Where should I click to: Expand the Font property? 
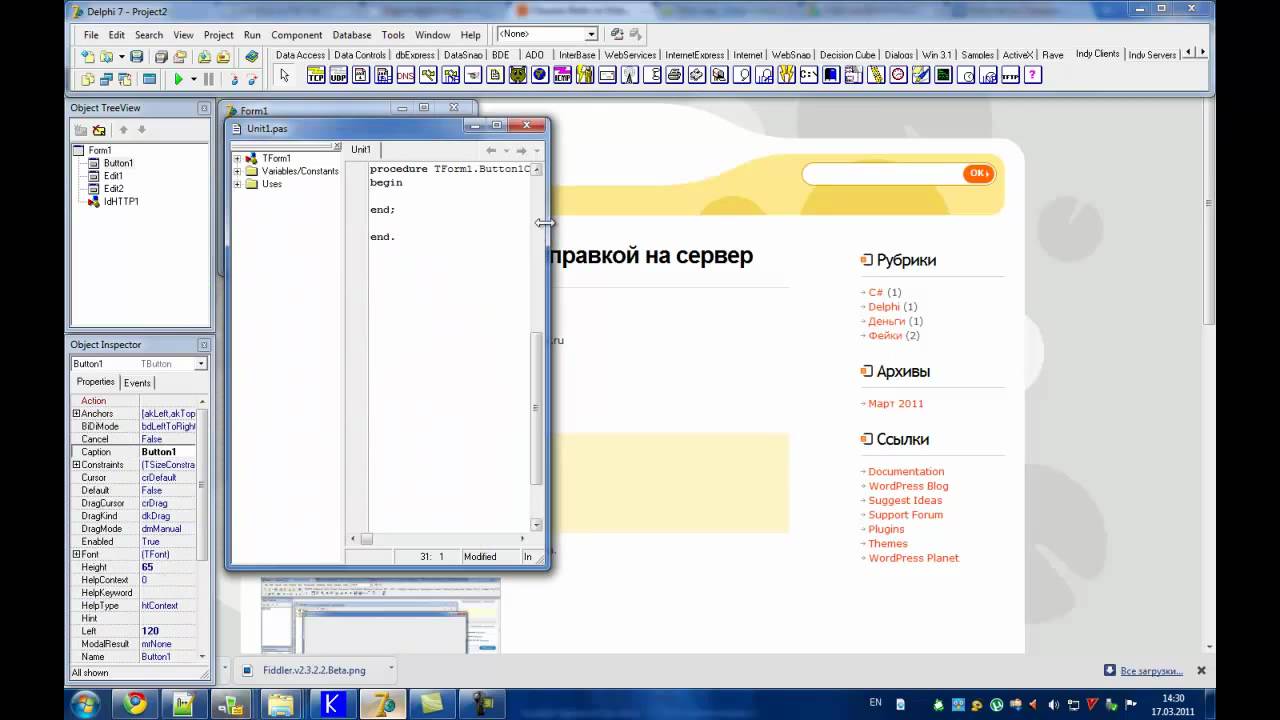pyautogui.click(x=76, y=554)
